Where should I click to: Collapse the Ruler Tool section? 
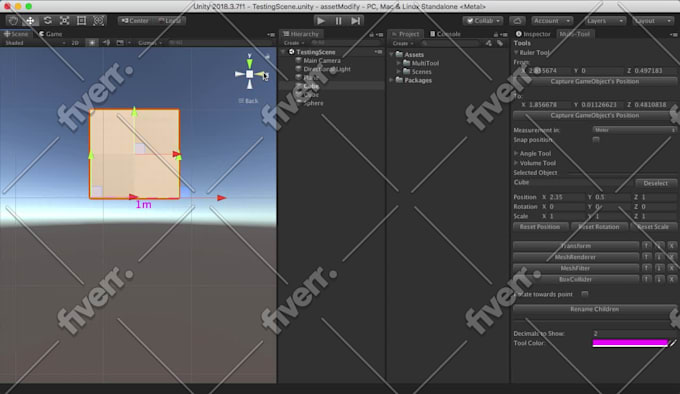pyautogui.click(x=517, y=52)
